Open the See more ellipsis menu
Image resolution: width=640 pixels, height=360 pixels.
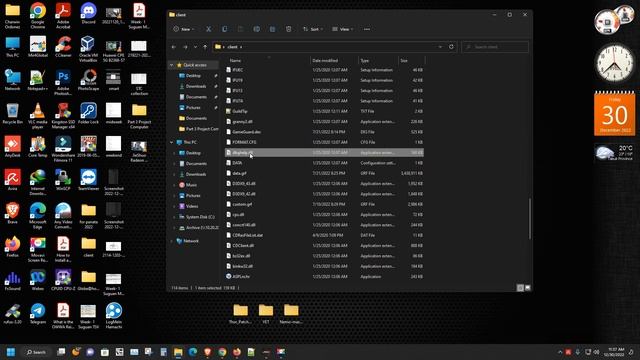367,29
